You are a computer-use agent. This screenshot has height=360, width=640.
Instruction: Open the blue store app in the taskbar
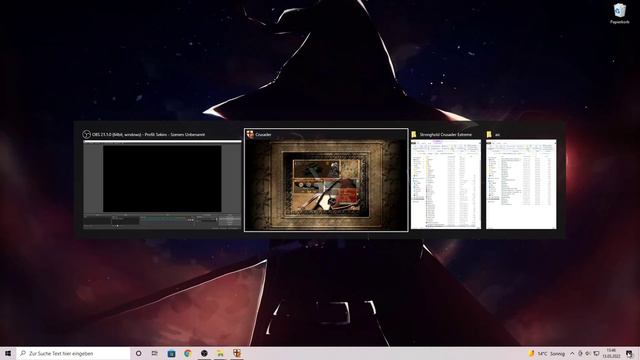171,353
